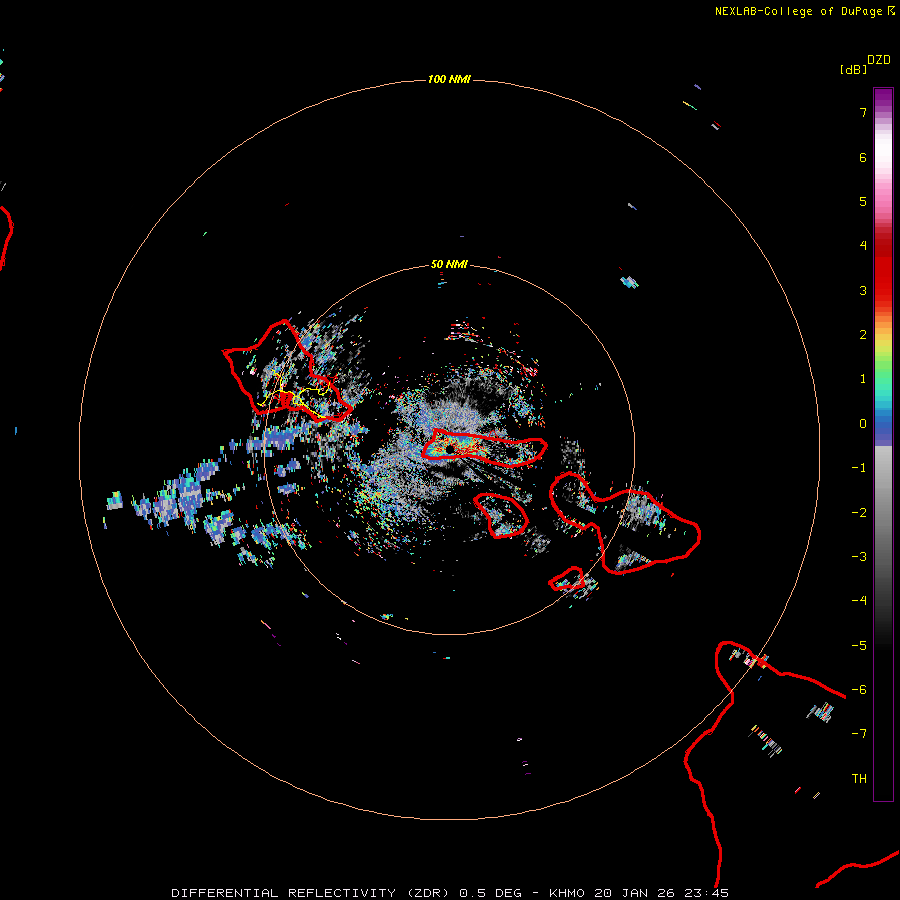Image resolution: width=900 pixels, height=900 pixels.
Task: Click the 6 value on the color scale
Action: pos(863,157)
